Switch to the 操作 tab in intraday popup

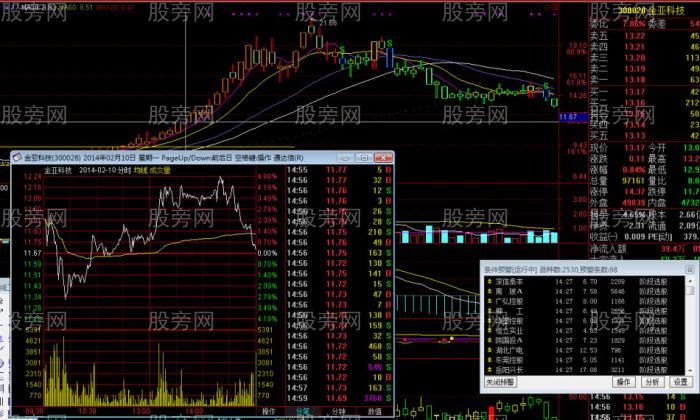coord(268,412)
